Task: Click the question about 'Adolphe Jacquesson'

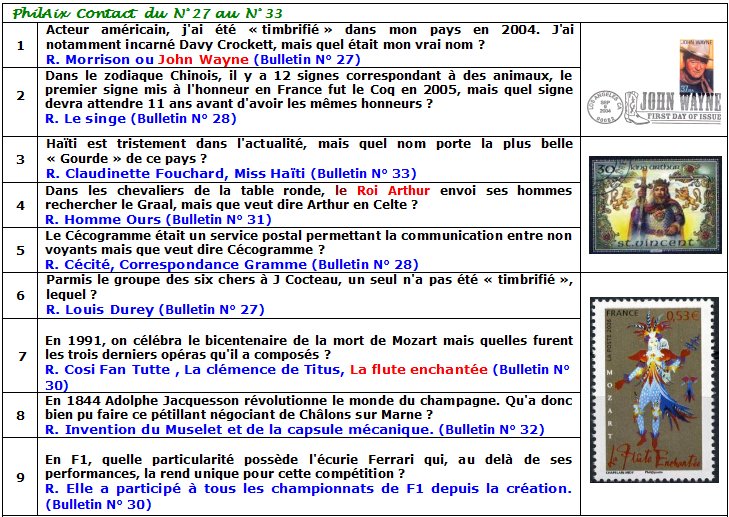Action: tap(309, 407)
